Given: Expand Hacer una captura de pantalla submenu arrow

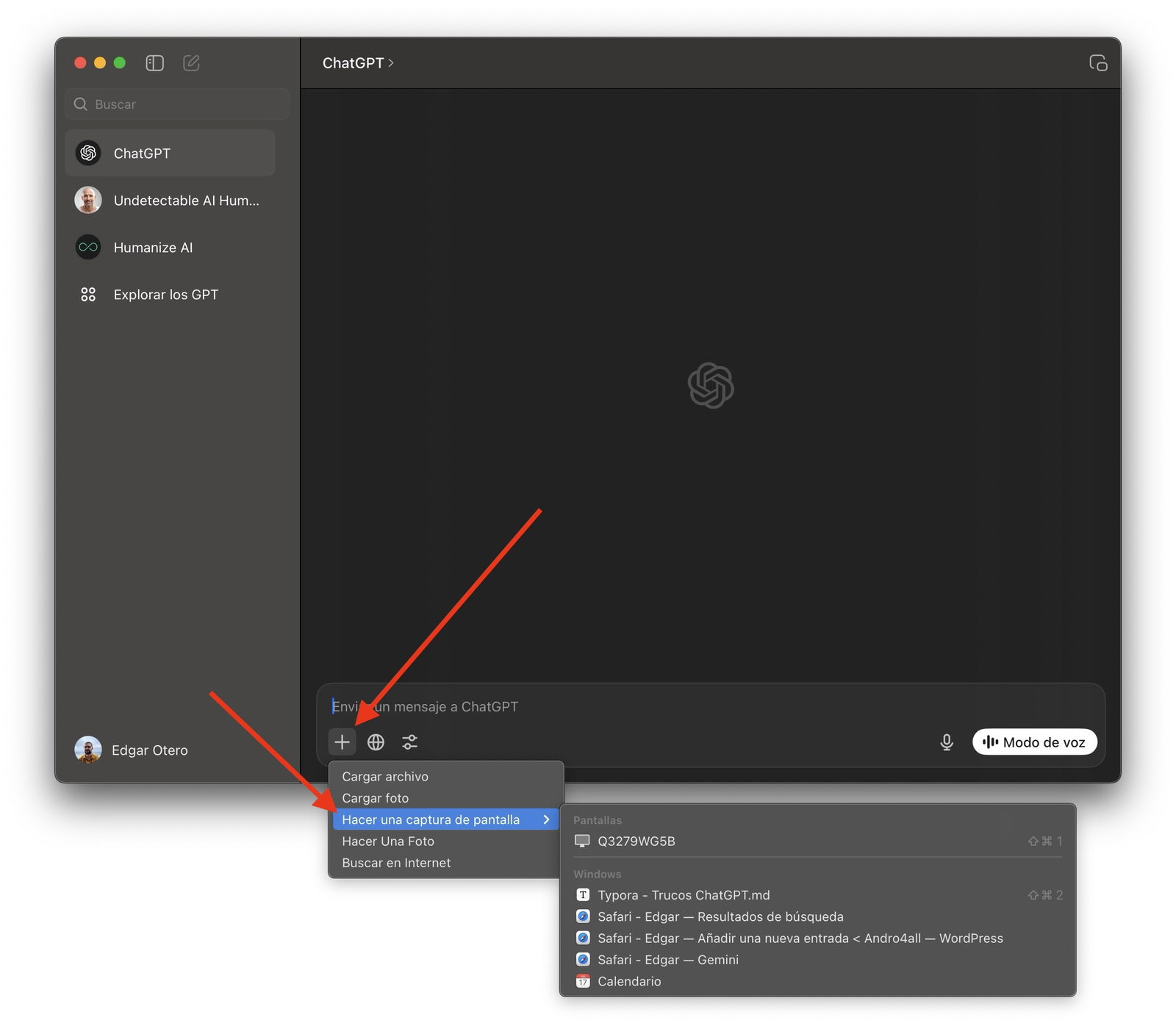Looking at the screenshot, I should point(546,819).
